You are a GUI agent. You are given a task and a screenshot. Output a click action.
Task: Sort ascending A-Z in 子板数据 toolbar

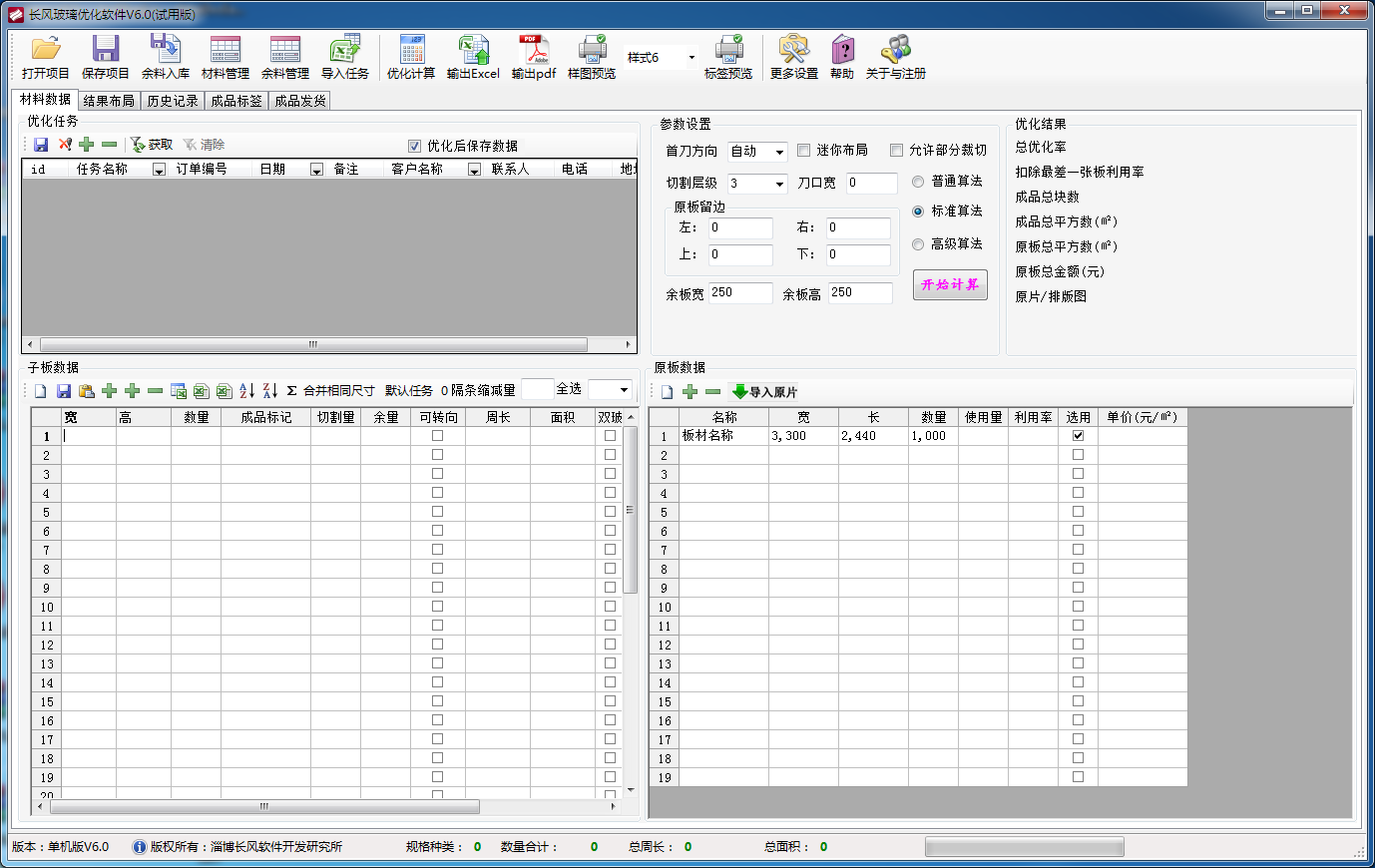pyautogui.click(x=247, y=391)
